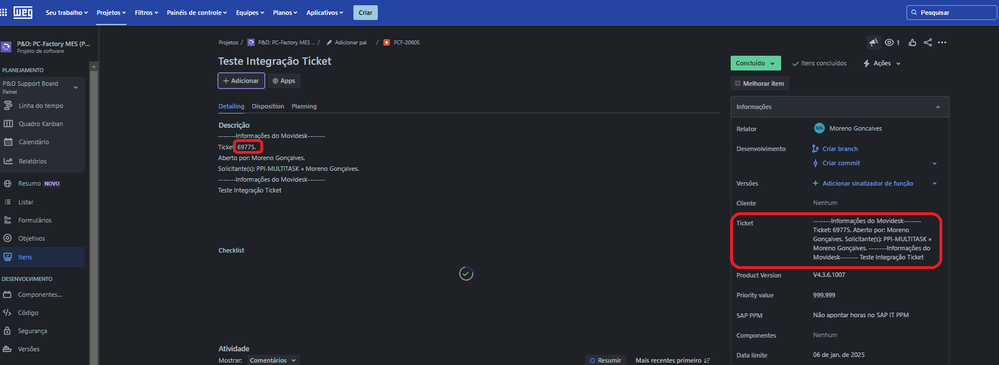Open Painéis de controle menu
999x365 pixels.
click(x=197, y=12)
